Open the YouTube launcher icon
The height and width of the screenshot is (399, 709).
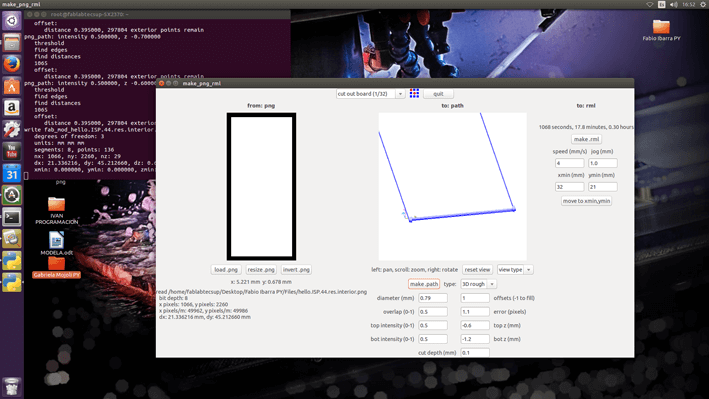click(x=12, y=151)
